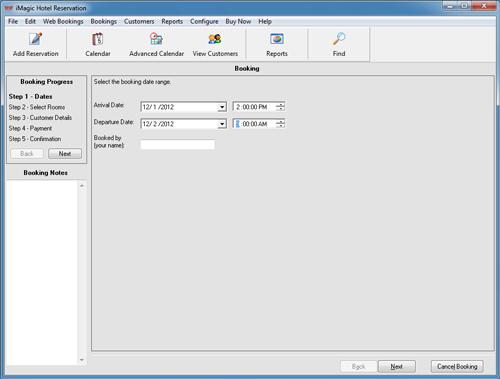Select Step 4 - Payment
The width and height of the screenshot is (500, 379).
tap(30, 128)
